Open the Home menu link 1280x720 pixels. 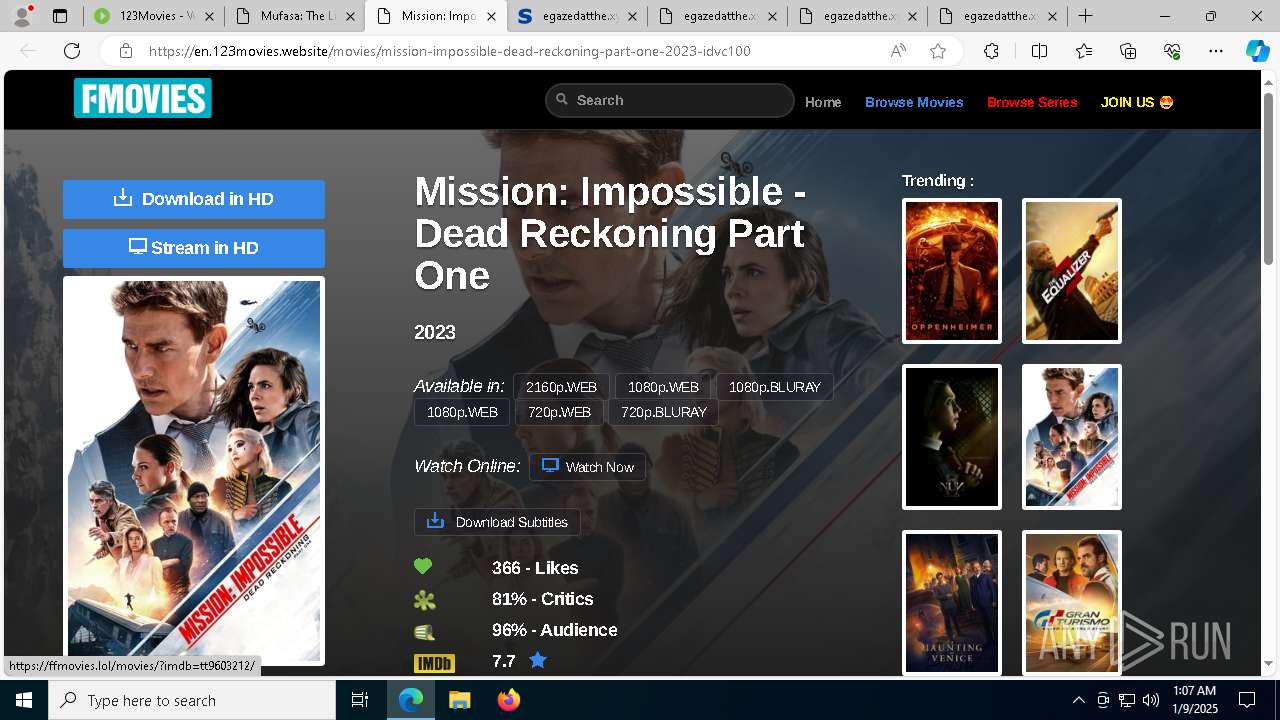click(x=823, y=102)
